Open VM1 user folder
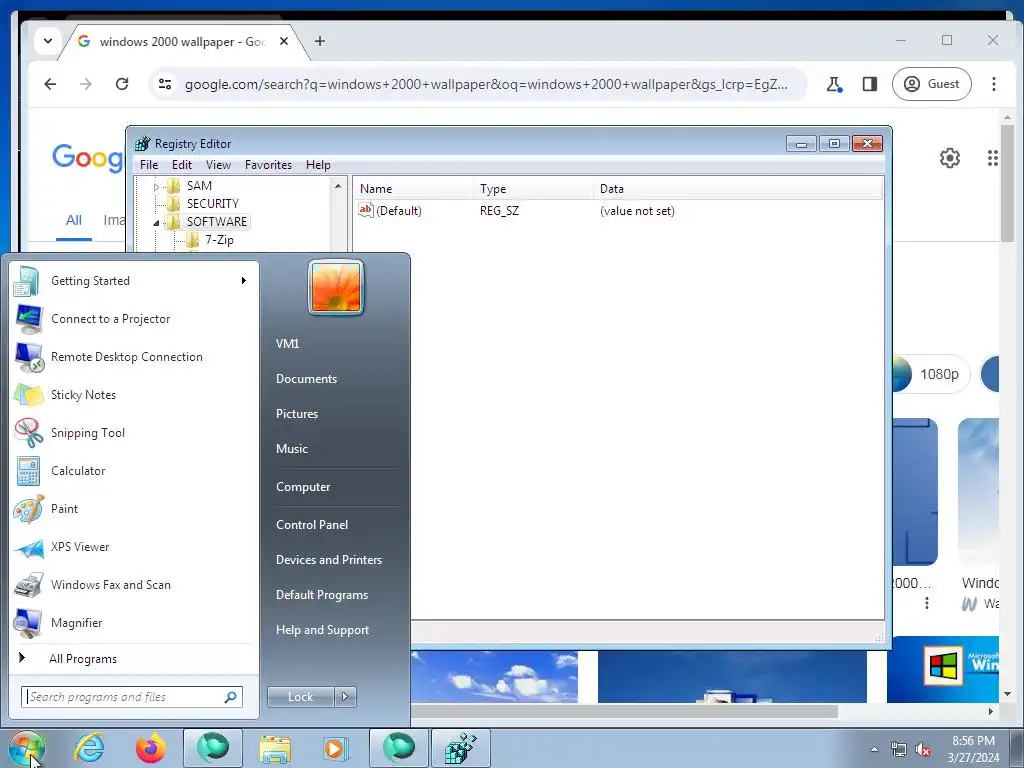Screen dimensions: 1024x768 [x=287, y=344]
